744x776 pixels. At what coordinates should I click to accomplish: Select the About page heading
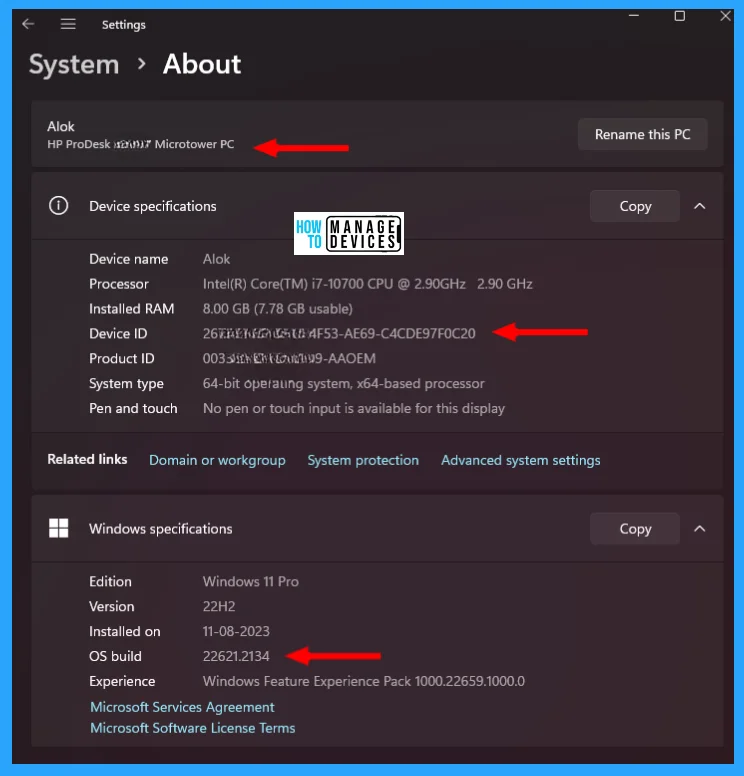coord(202,64)
